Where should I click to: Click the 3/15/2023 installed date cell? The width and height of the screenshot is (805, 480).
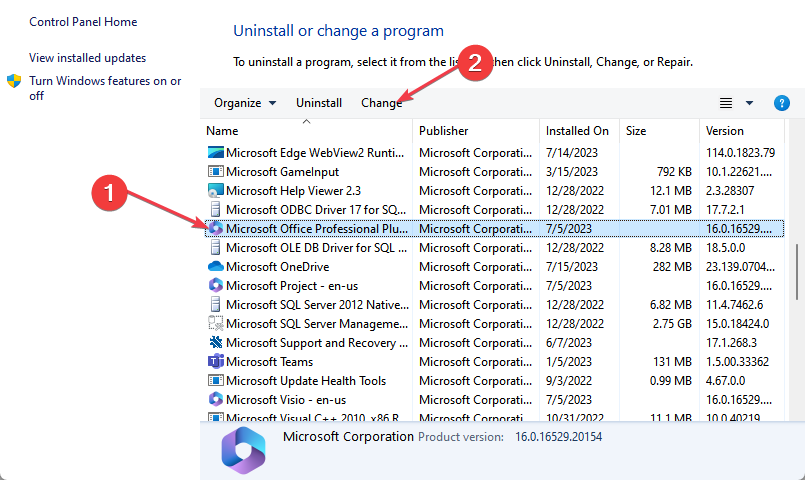571,171
